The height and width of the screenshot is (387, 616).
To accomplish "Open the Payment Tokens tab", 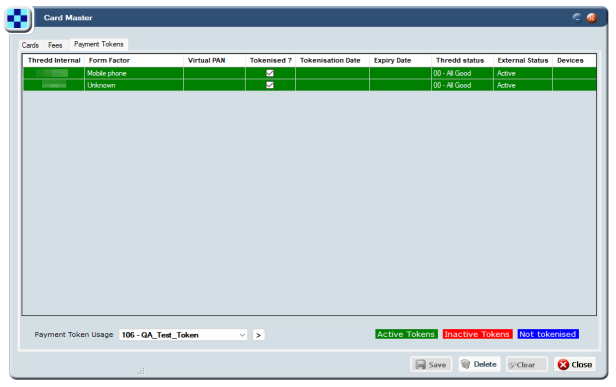I will pyautogui.click(x=99, y=44).
